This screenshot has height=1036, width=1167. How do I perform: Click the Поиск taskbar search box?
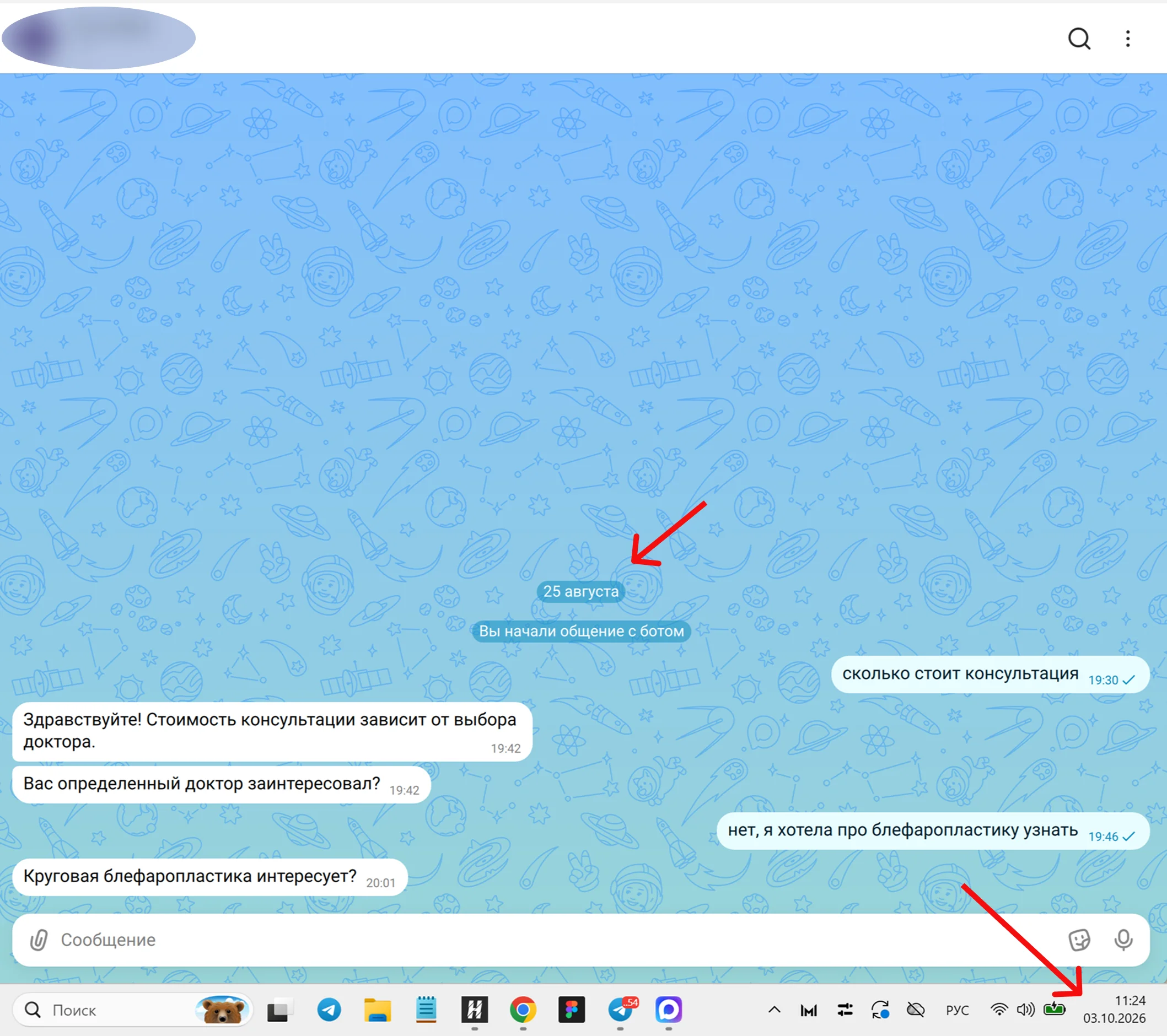pos(132,1010)
